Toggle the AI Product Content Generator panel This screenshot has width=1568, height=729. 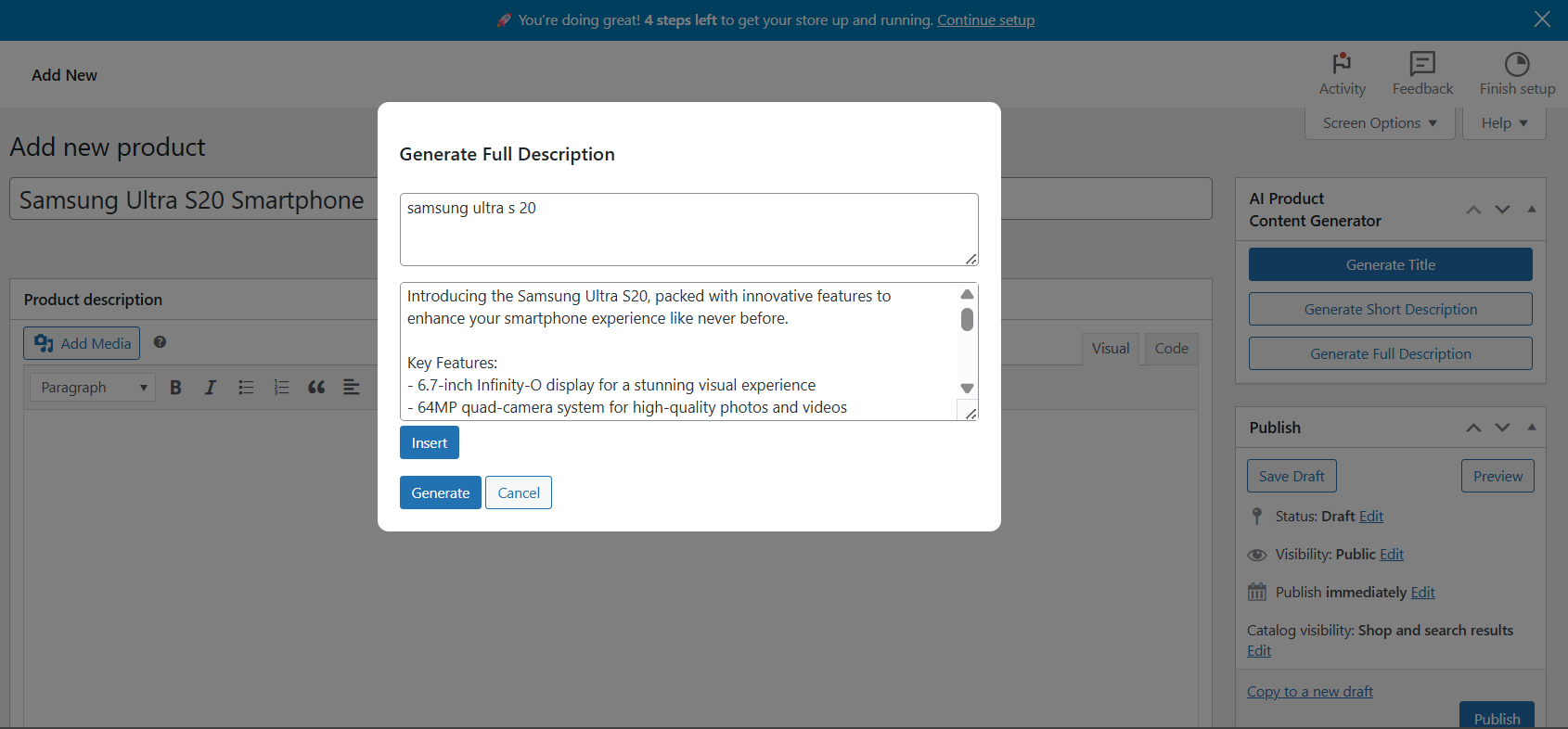tap(1531, 210)
